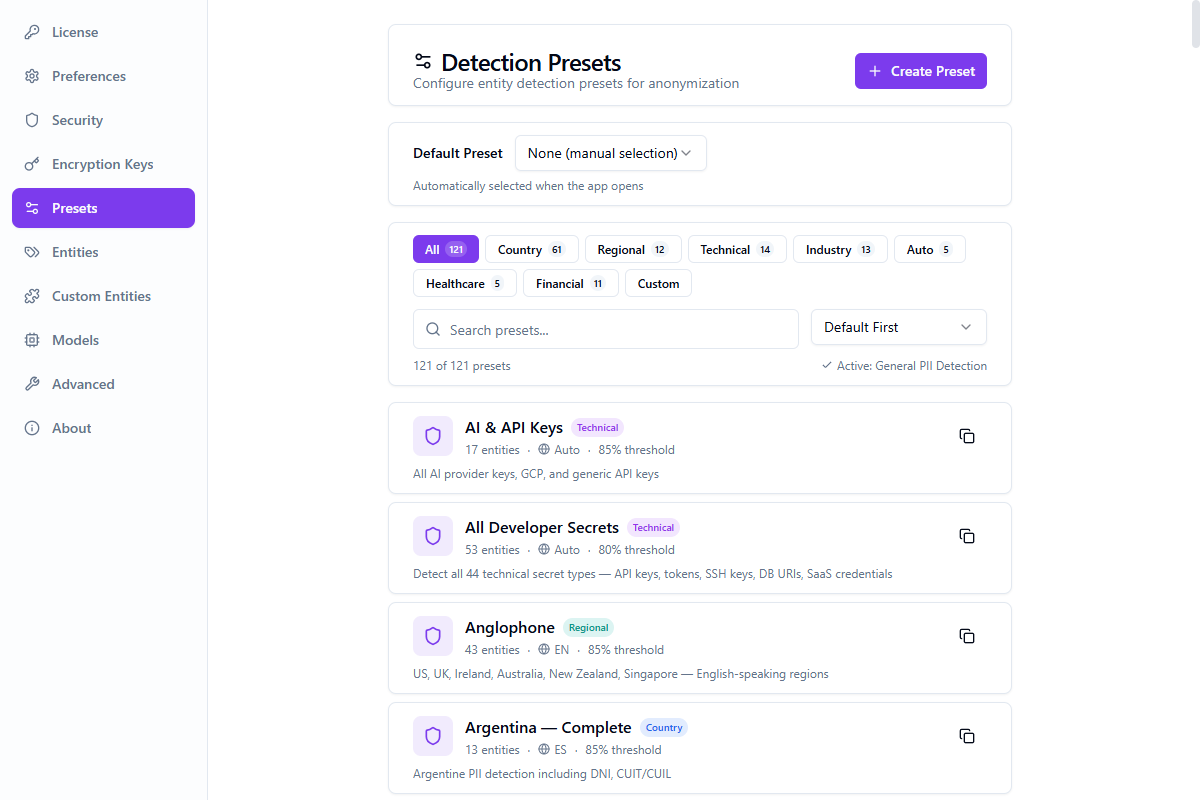Click the Search presets input field
Image resolution: width=1200 pixels, height=800 pixels.
pyautogui.click(x=605, y=329)
